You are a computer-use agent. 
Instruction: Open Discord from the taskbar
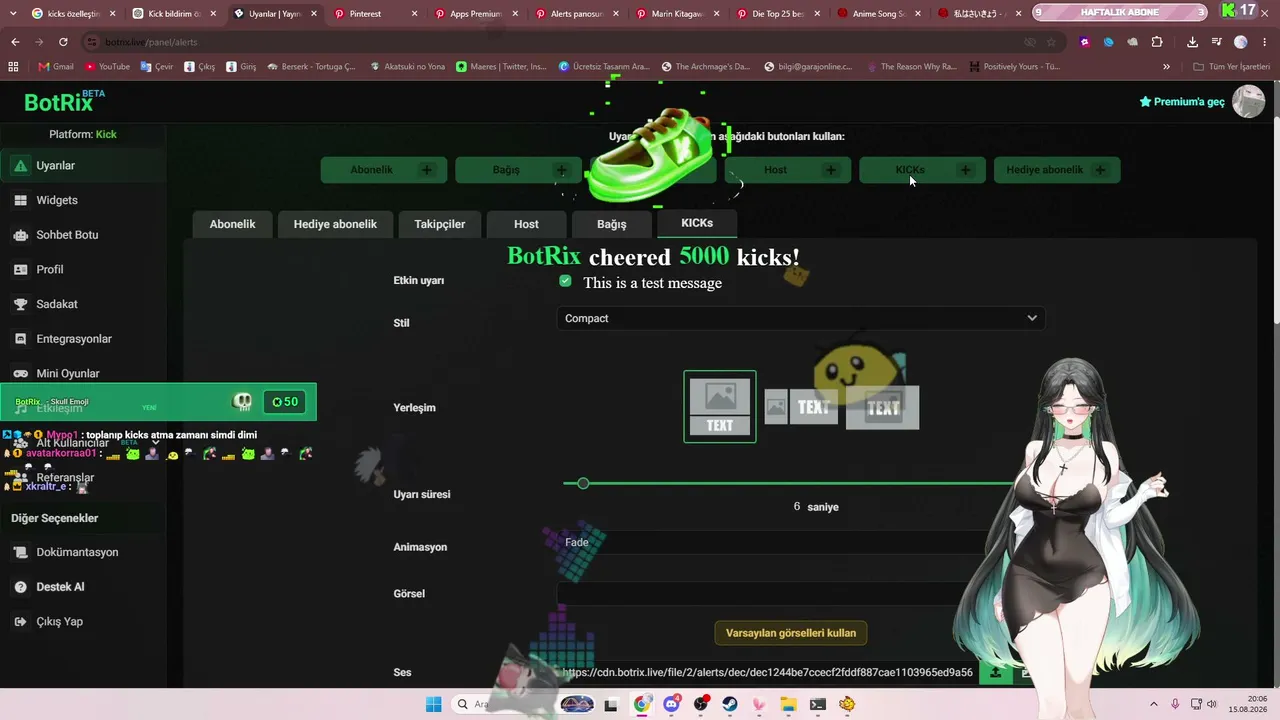[671, 704]
